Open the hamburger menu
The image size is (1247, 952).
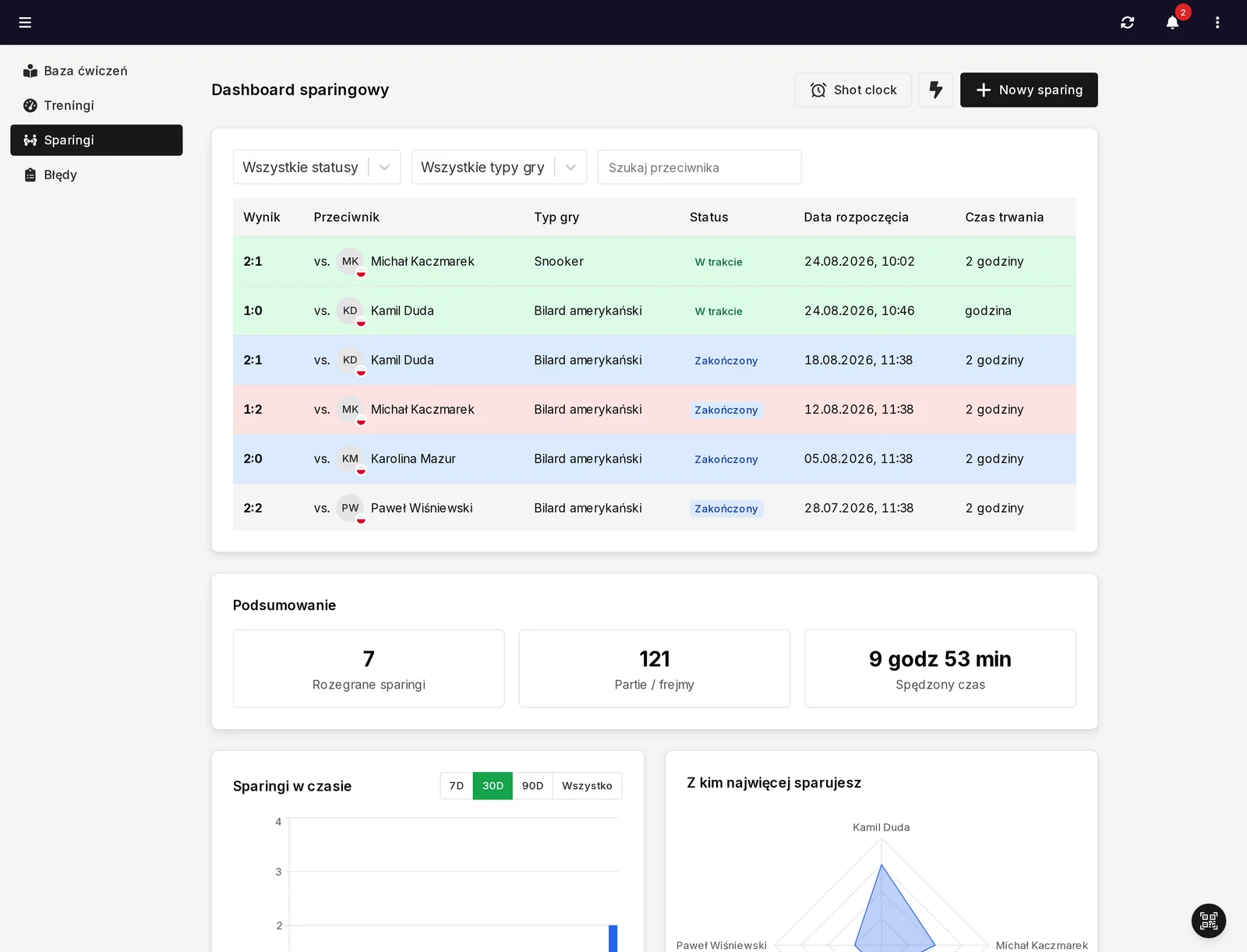(25, 23)
